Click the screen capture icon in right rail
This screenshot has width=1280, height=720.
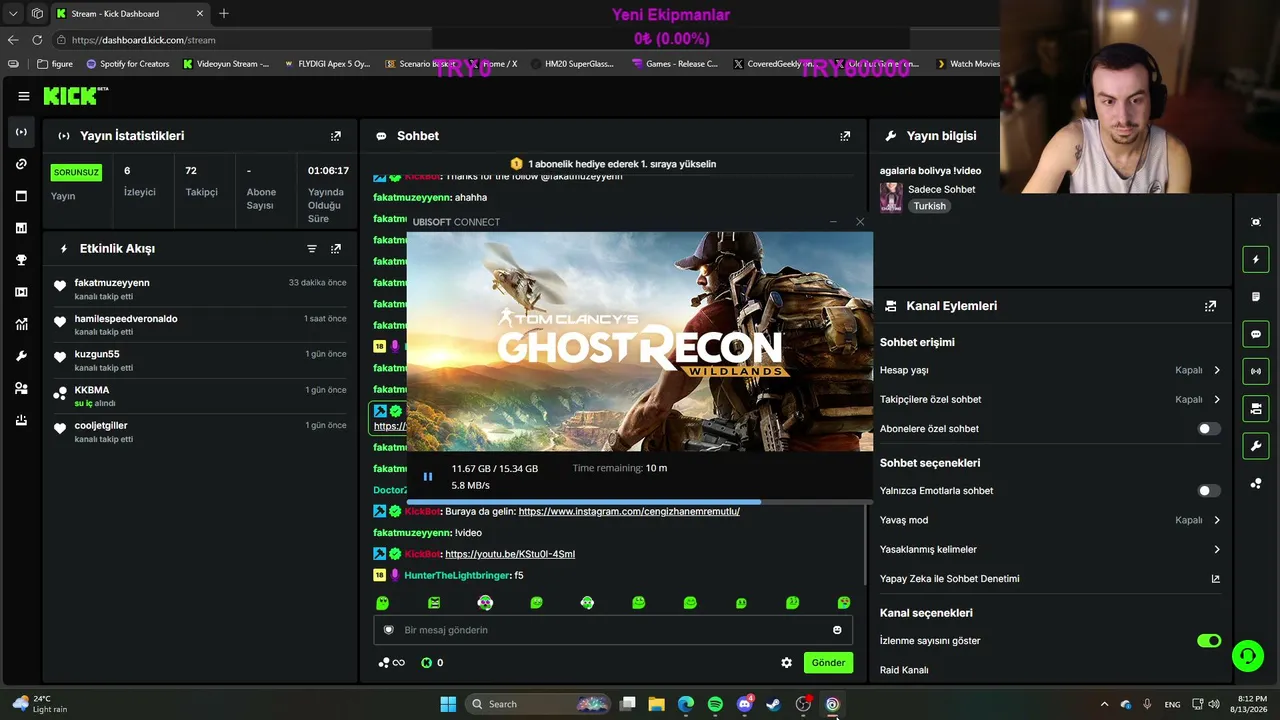1256,222
